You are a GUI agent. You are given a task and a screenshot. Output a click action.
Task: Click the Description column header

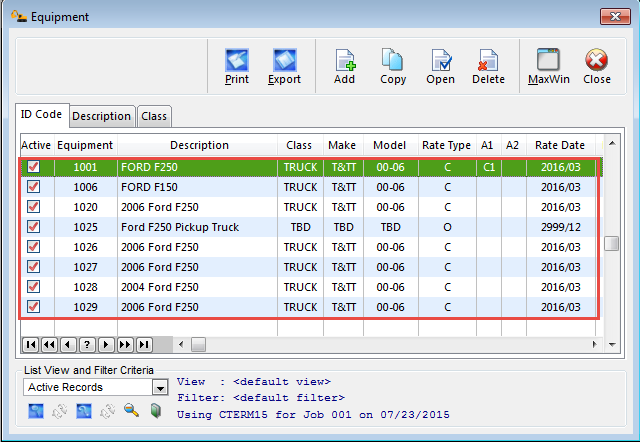coord(199,145)
